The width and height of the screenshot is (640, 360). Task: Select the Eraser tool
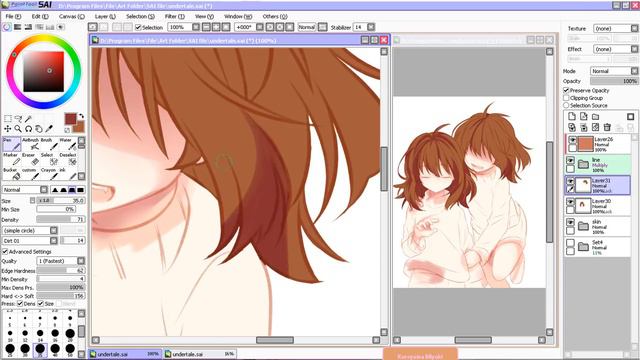(30, 159)
